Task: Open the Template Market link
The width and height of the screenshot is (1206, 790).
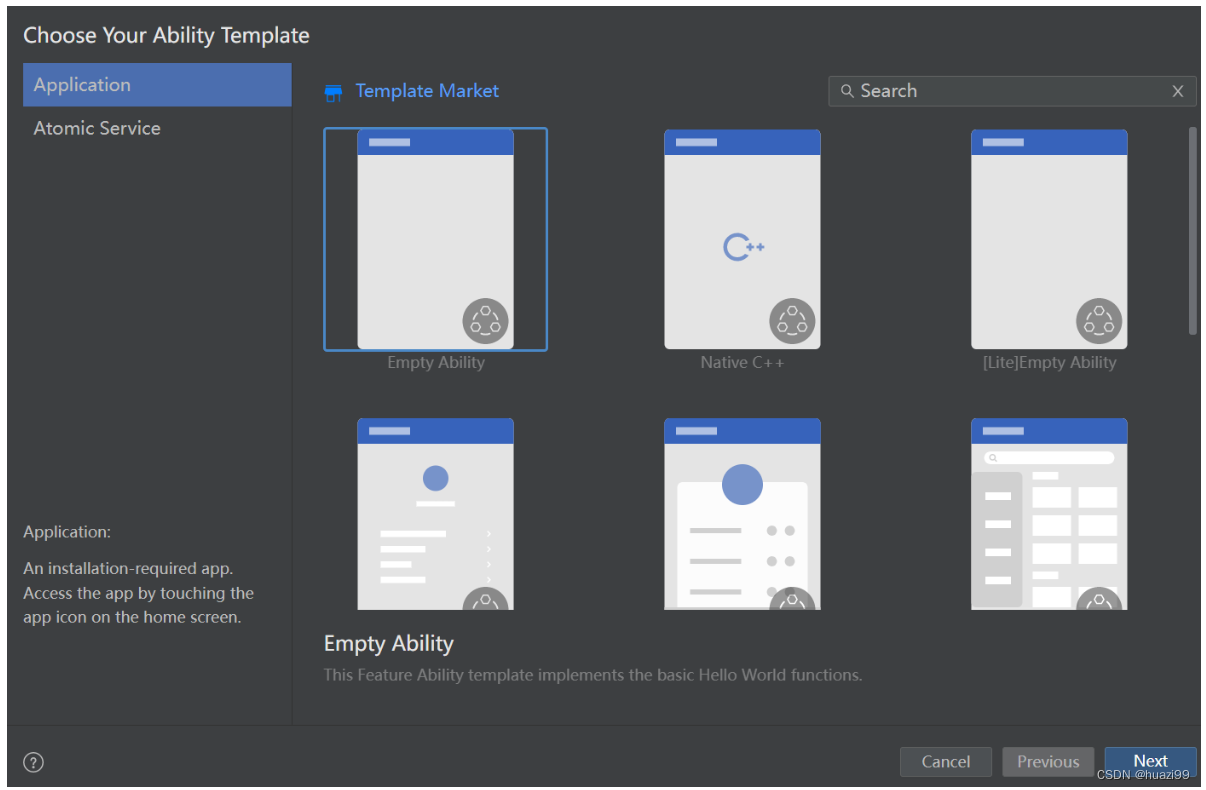Action: (427, 91)
